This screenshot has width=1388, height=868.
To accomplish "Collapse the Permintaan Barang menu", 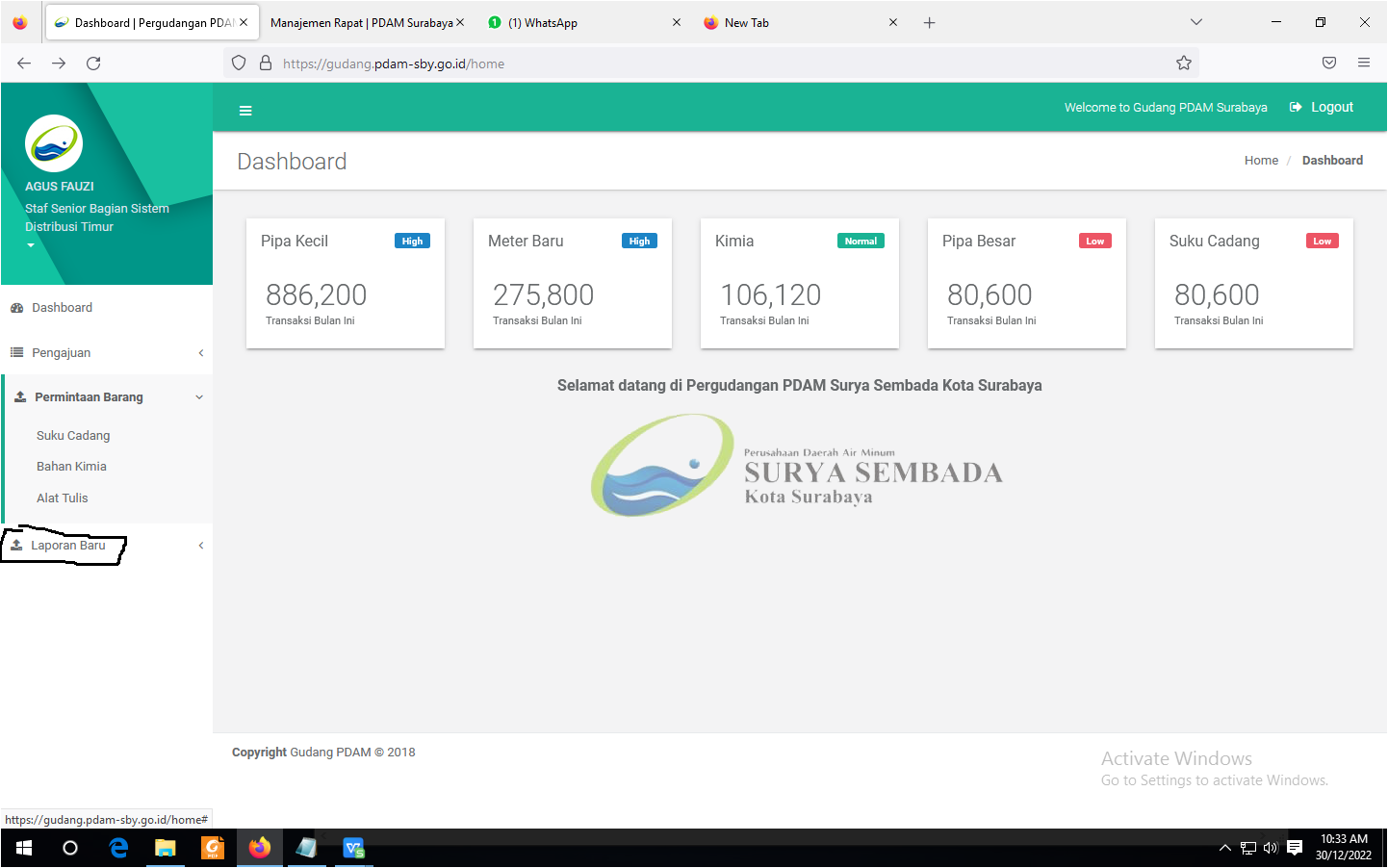I will tap(108, 397).
